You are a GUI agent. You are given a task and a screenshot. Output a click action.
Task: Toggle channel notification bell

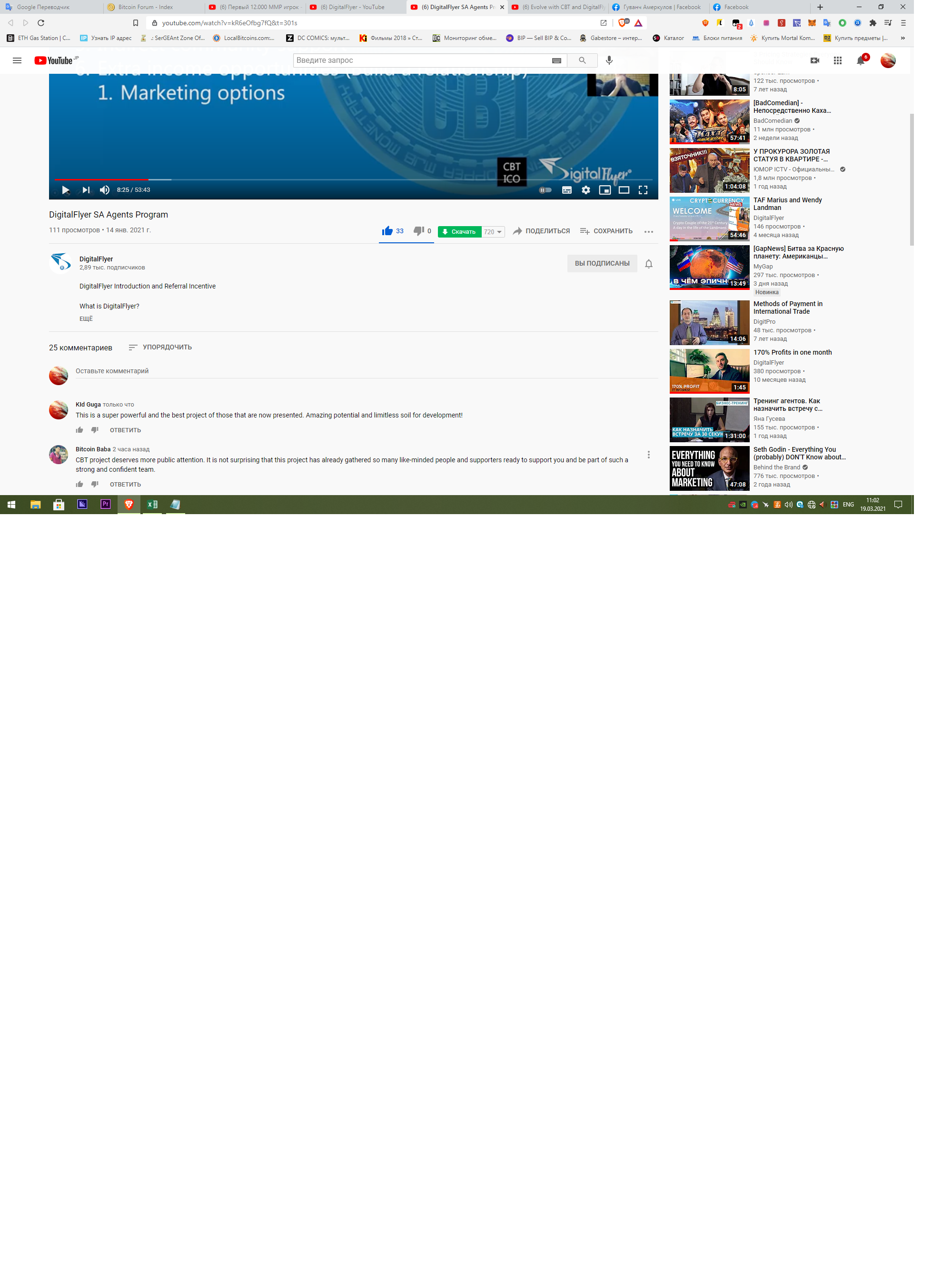(x=649, y=264)
